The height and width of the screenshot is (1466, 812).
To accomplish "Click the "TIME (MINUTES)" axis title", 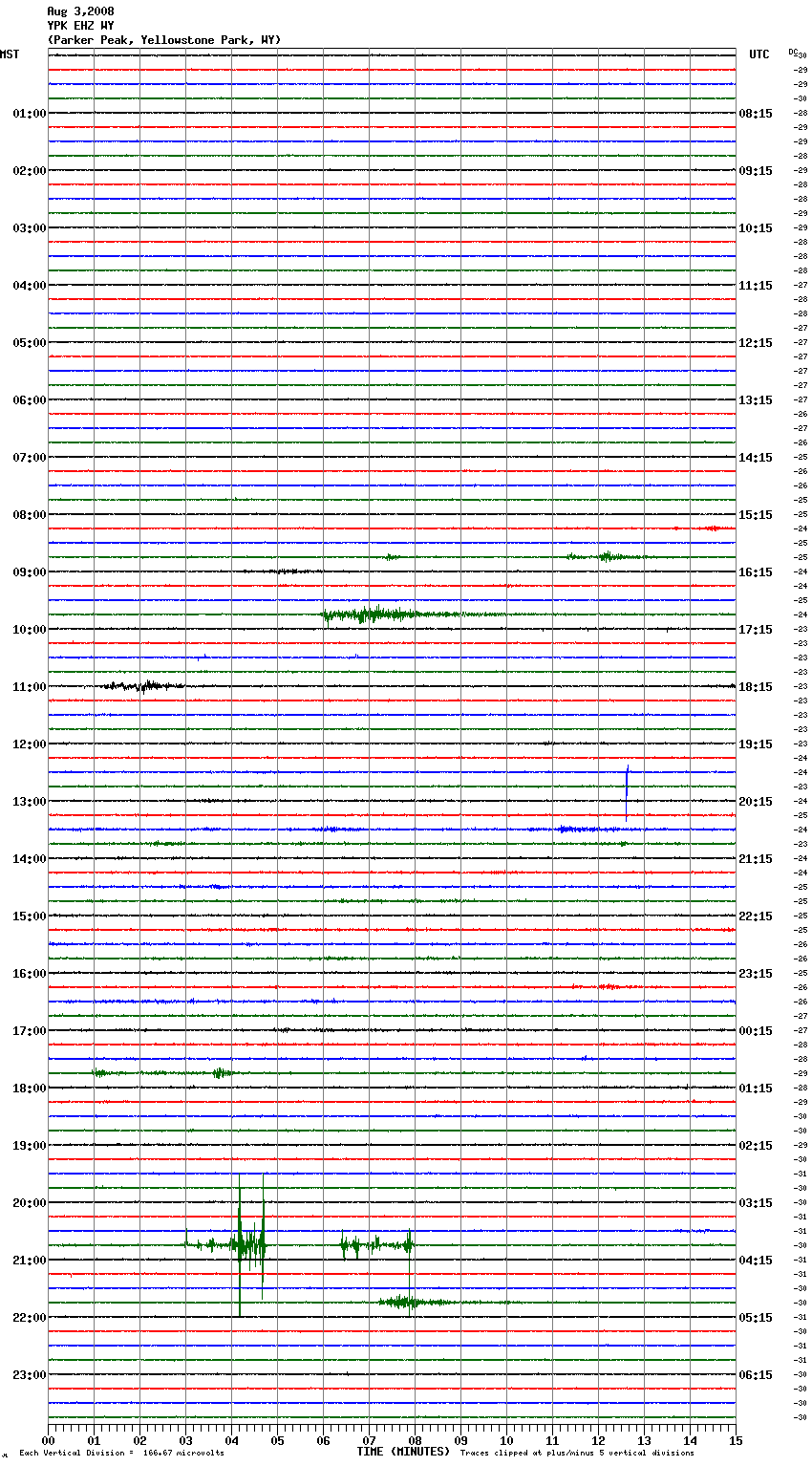I will click(x=403, y=1452).
